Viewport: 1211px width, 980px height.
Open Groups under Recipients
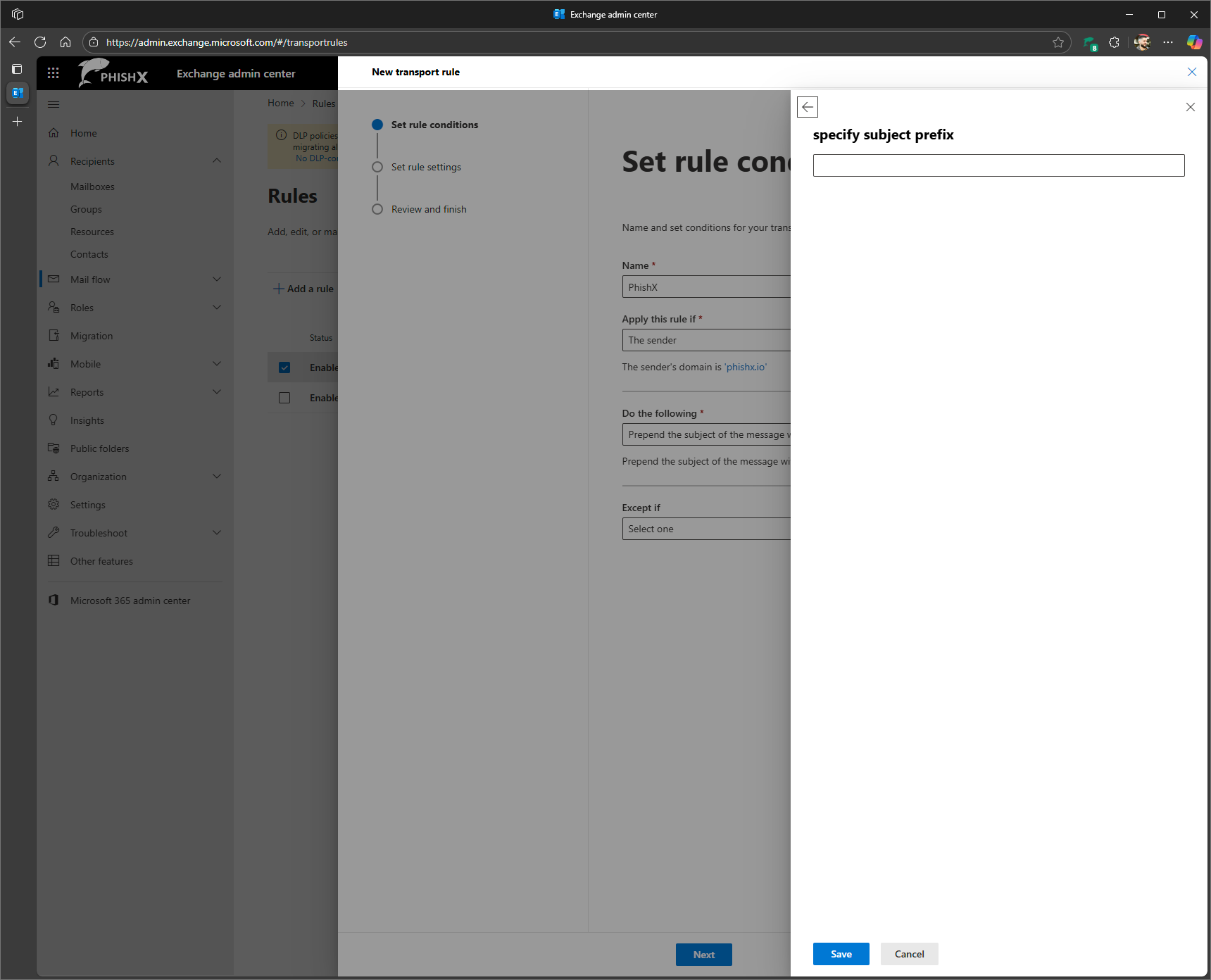86,209
